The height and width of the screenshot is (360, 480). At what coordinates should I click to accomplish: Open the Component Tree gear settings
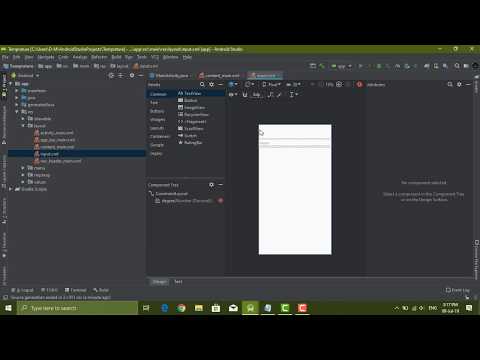(x=211, y=185)
